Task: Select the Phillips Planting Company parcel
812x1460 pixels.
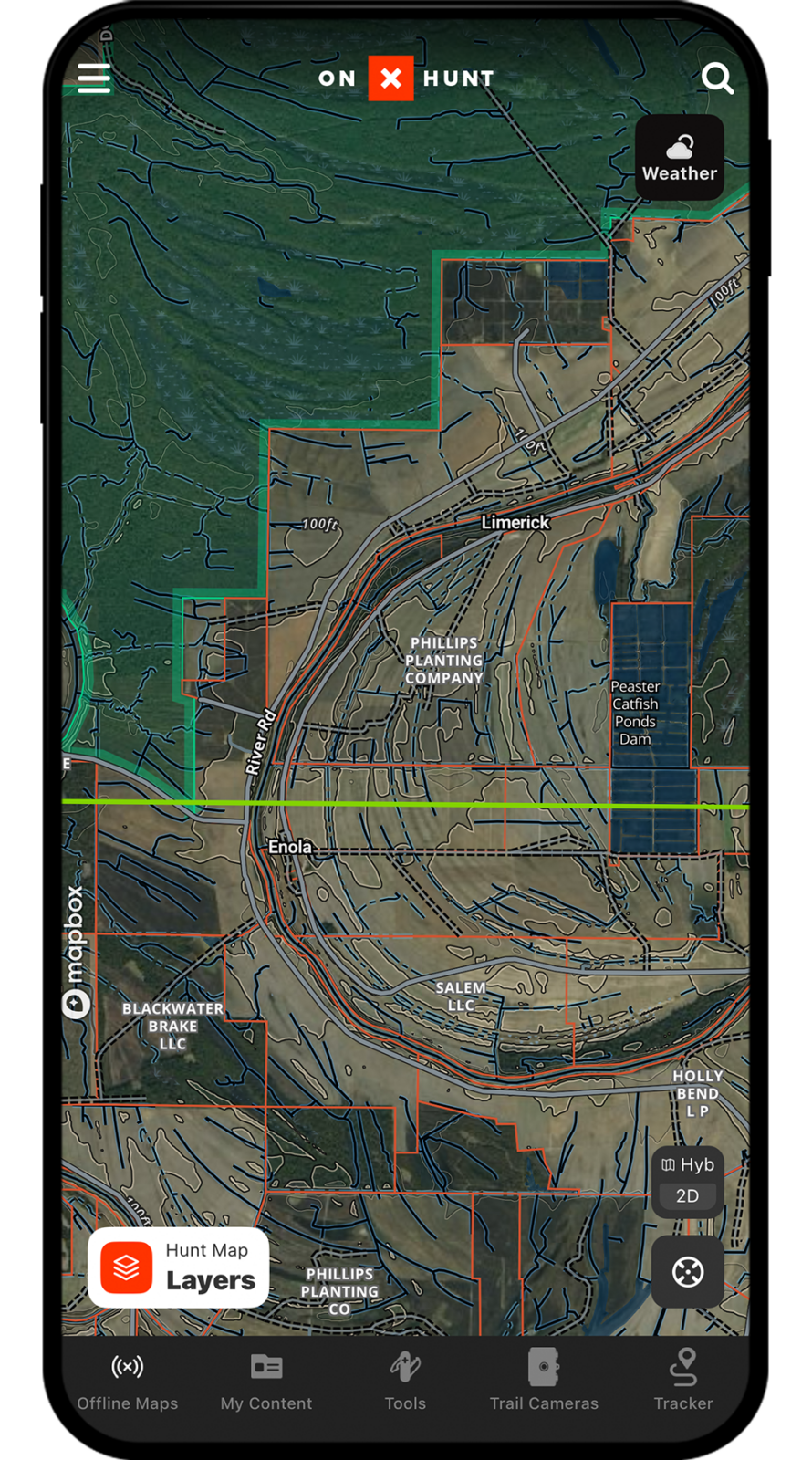Action: 444,661
